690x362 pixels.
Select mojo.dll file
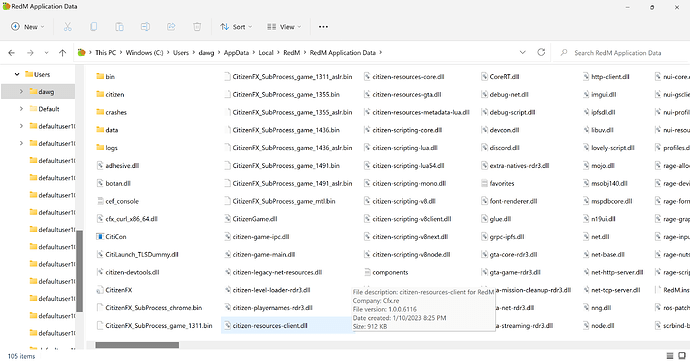coord(598,166)
